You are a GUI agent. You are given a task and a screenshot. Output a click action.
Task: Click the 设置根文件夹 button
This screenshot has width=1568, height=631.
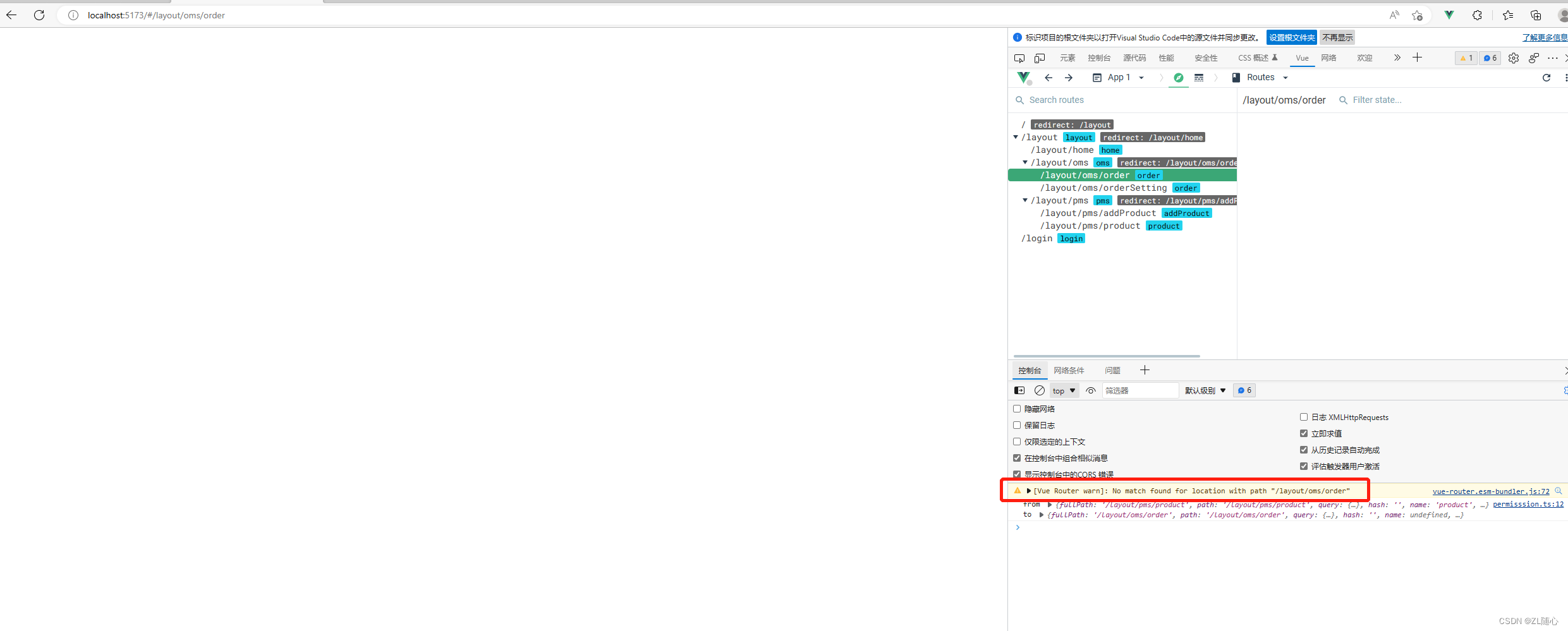[1291, 37]
